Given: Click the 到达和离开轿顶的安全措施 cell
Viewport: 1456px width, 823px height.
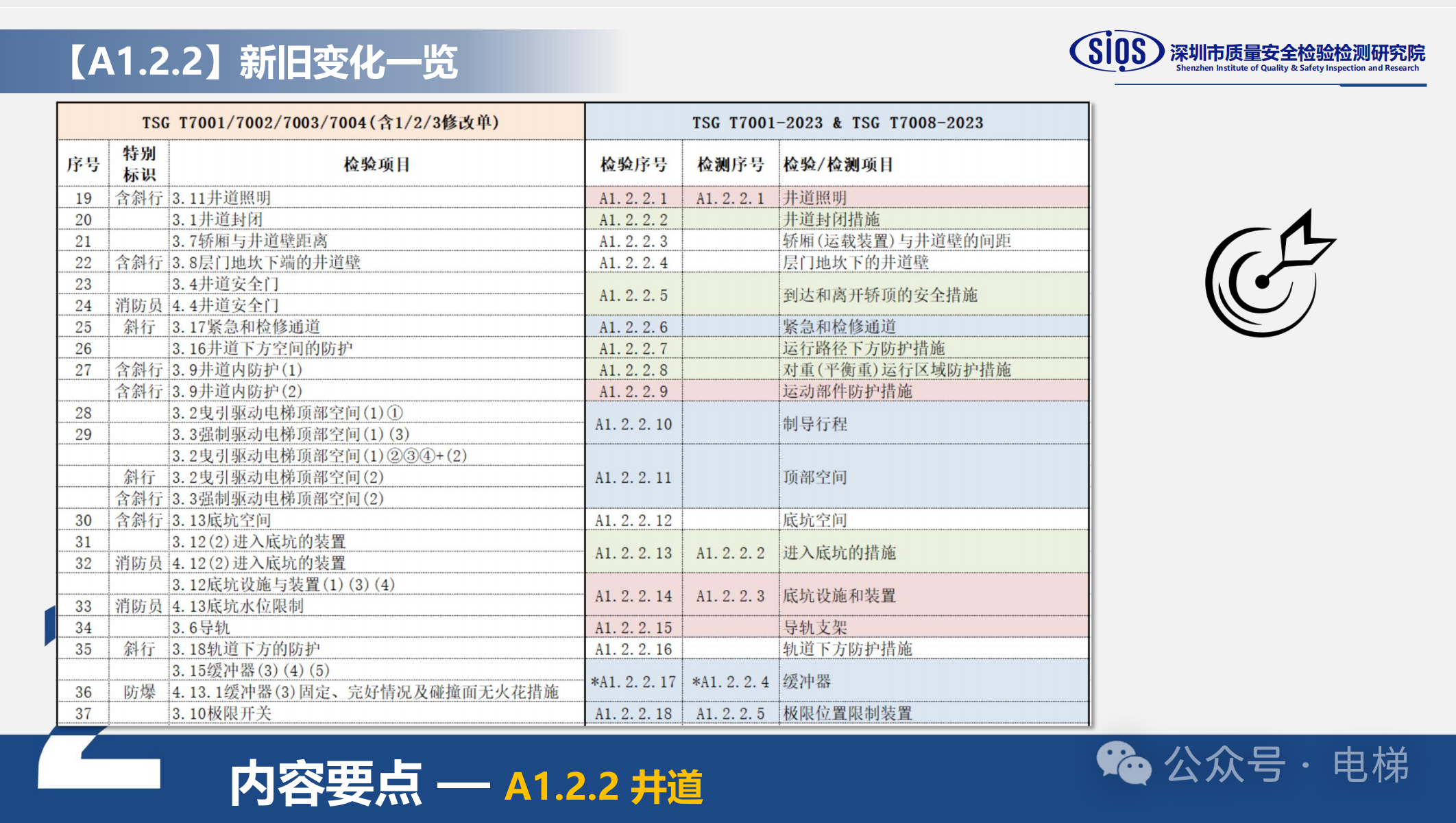Looking at the screenshot, I should tap(880, 295).
